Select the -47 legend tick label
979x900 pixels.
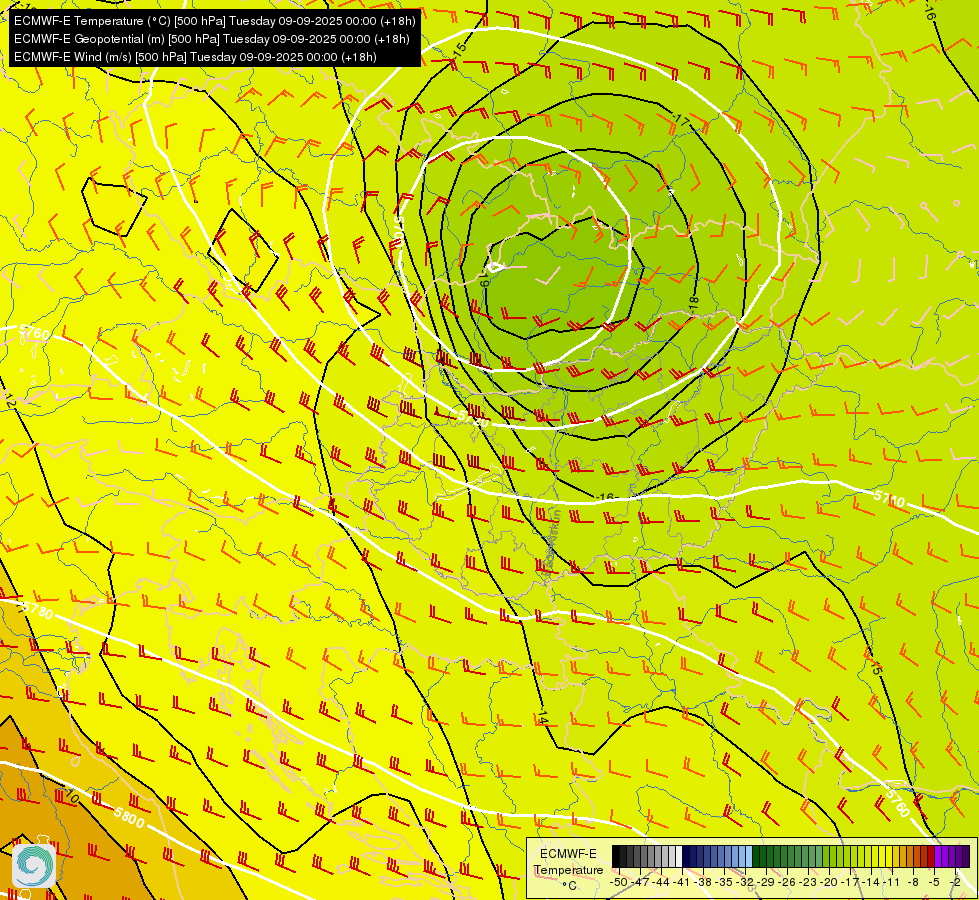click(x=640, y=882)
